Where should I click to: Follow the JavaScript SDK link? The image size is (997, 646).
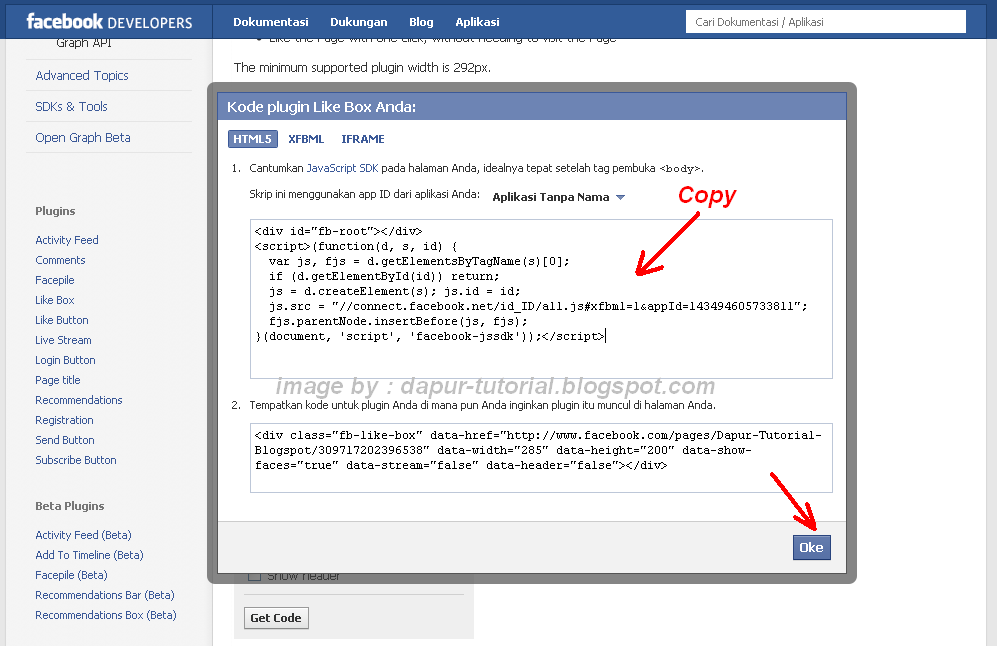(342, 168)
